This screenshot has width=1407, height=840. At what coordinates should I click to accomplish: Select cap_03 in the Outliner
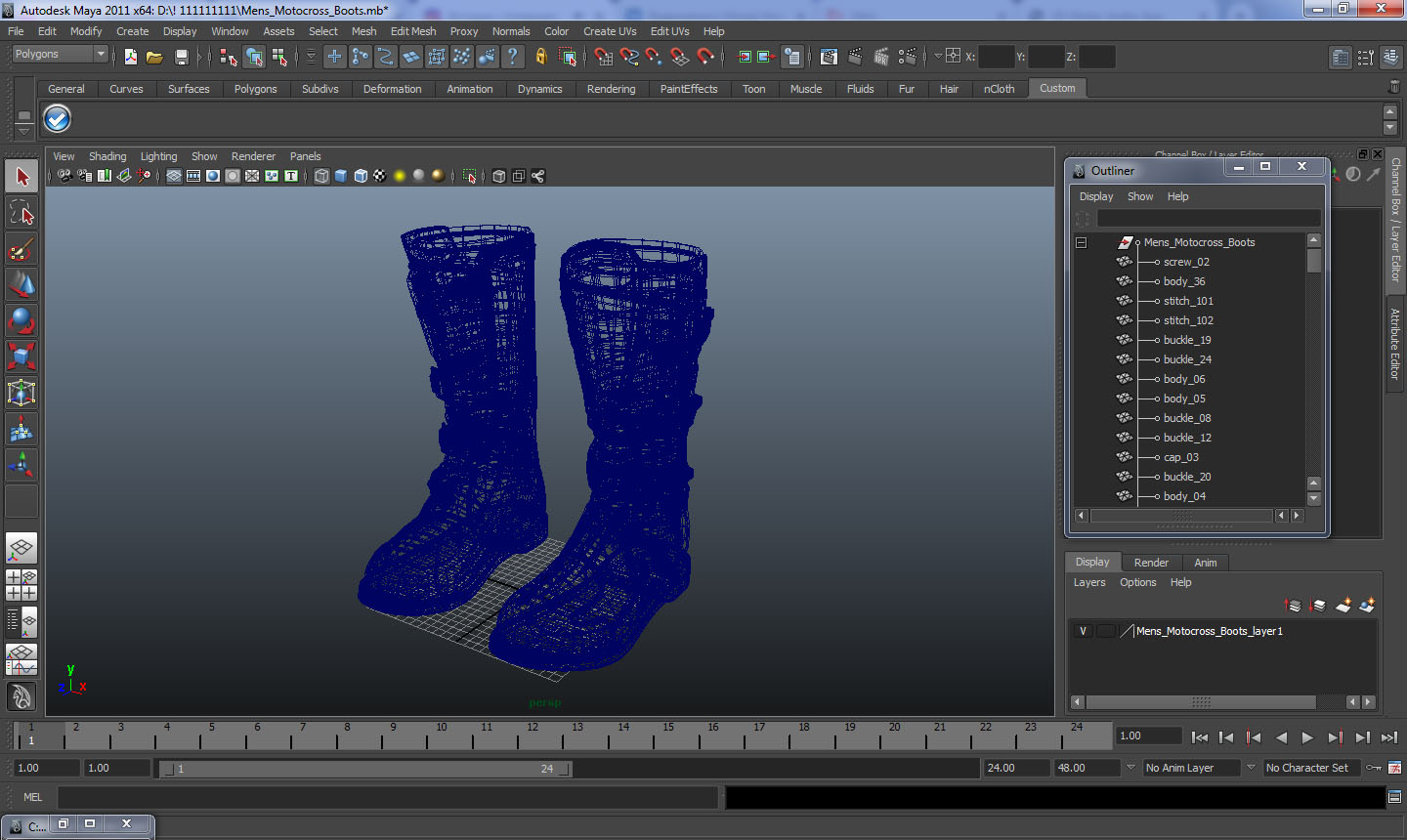pos(1180,457)
